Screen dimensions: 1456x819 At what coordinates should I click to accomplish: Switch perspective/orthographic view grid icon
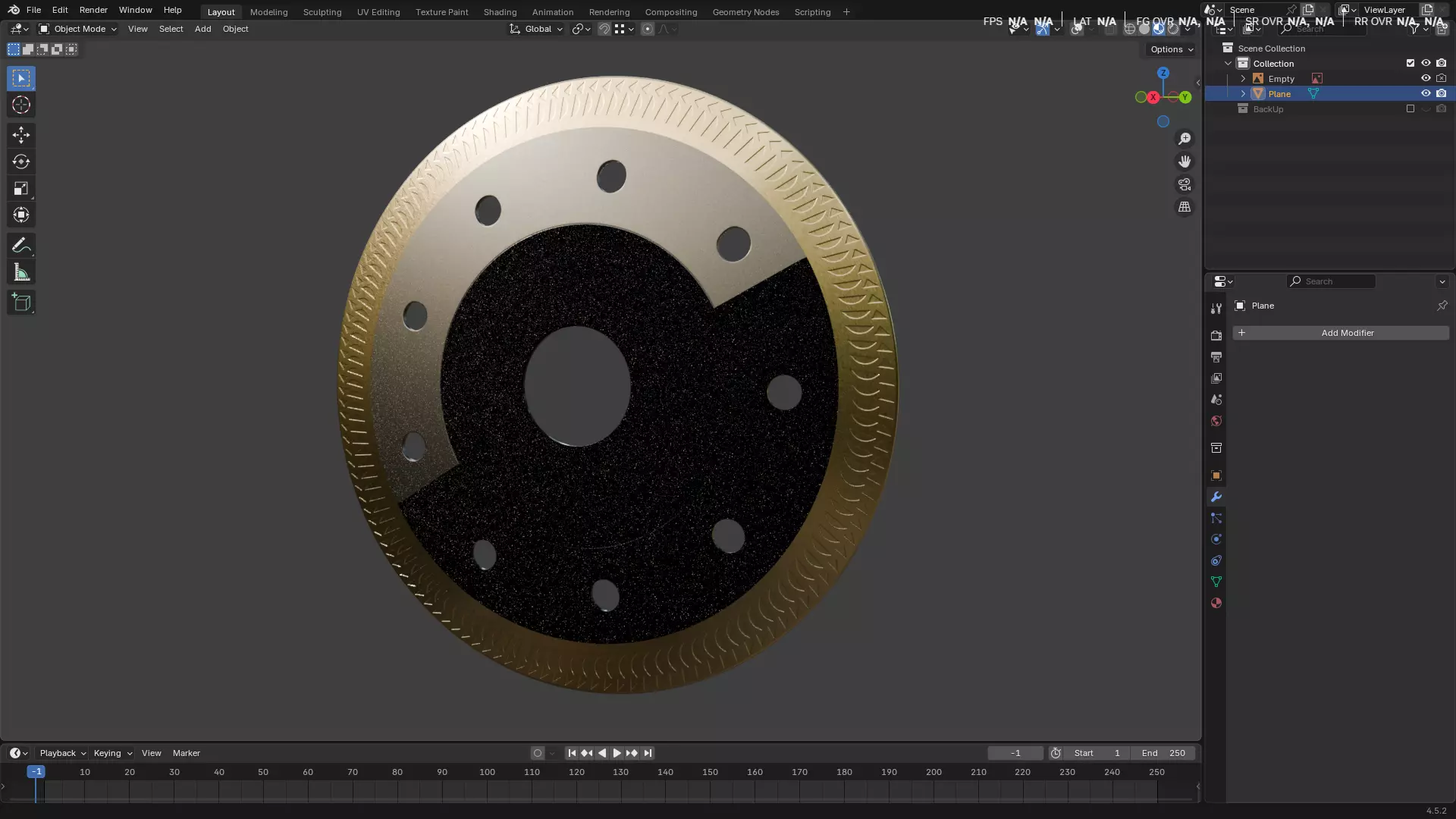click(x=1185, y=207)
